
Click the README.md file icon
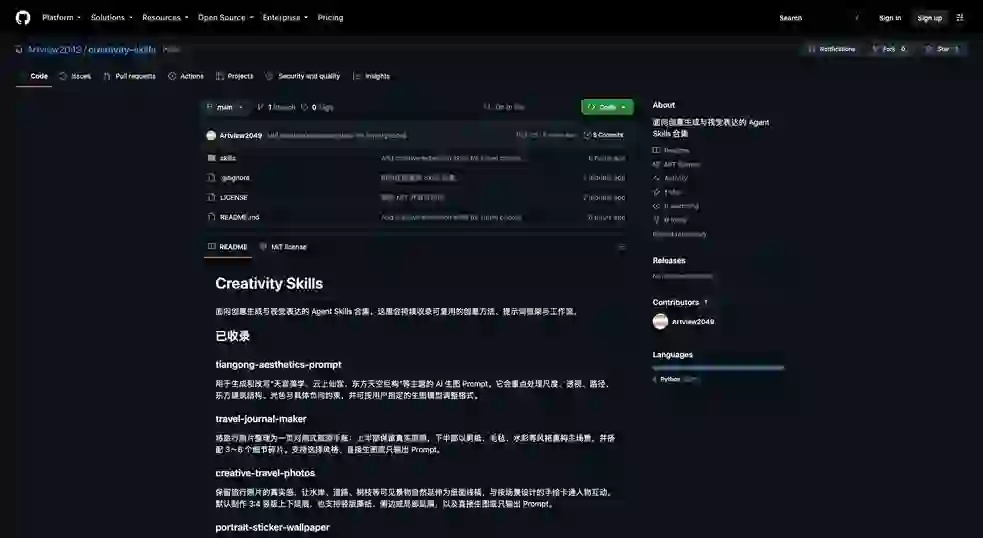click(x=211, y=217)
